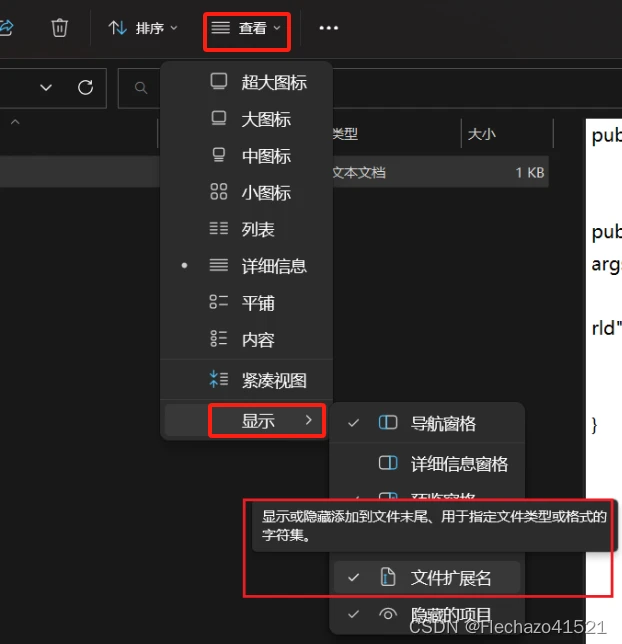Select 平铺 tiles view option

point(246,303)
